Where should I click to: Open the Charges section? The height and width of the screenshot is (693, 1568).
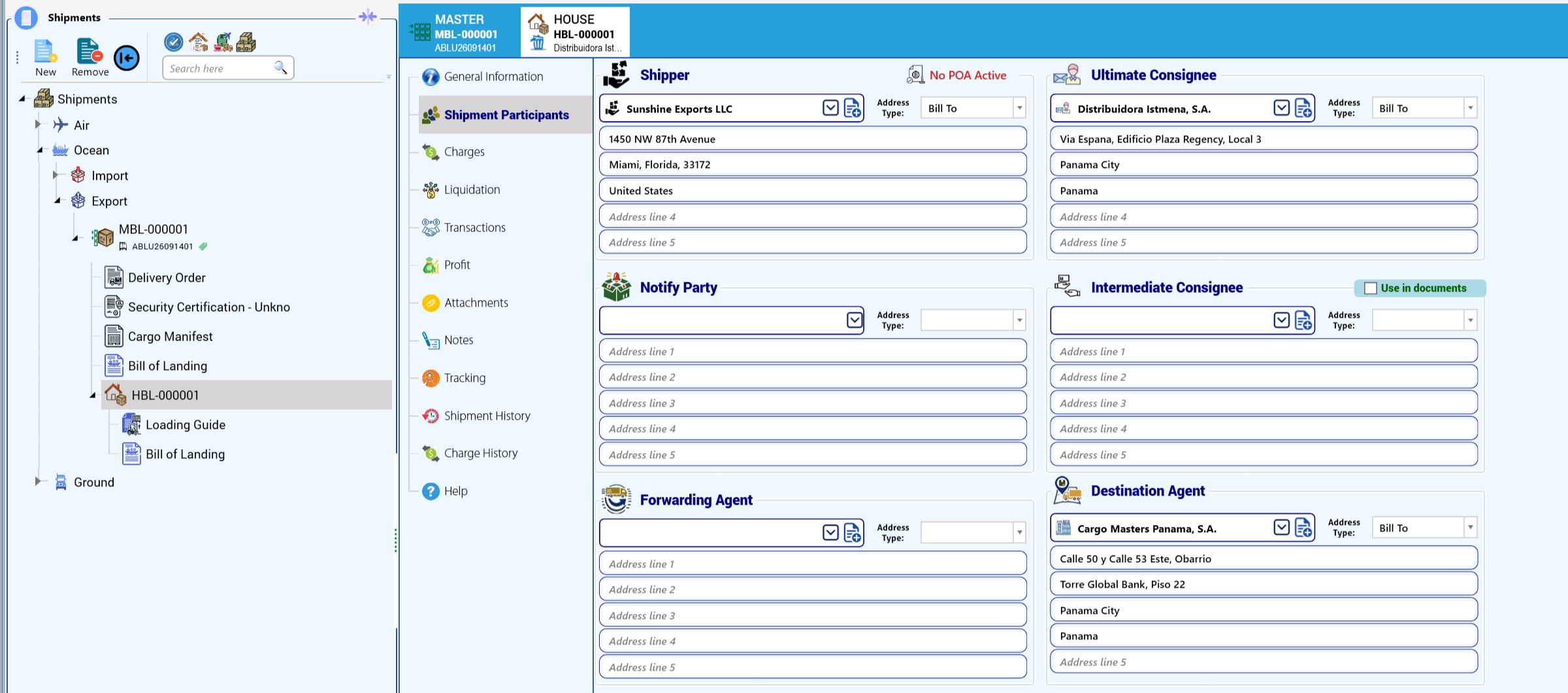465,152
